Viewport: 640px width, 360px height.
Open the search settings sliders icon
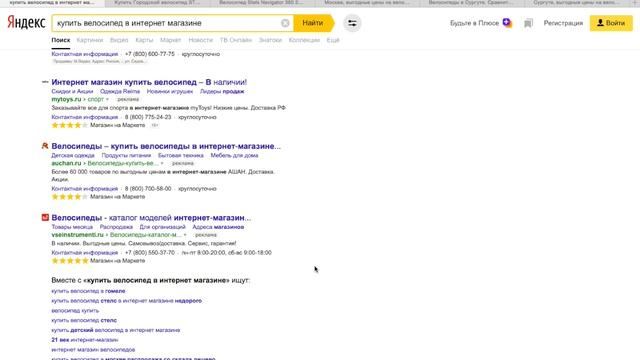pyautogui.click(x=352, y=23)
